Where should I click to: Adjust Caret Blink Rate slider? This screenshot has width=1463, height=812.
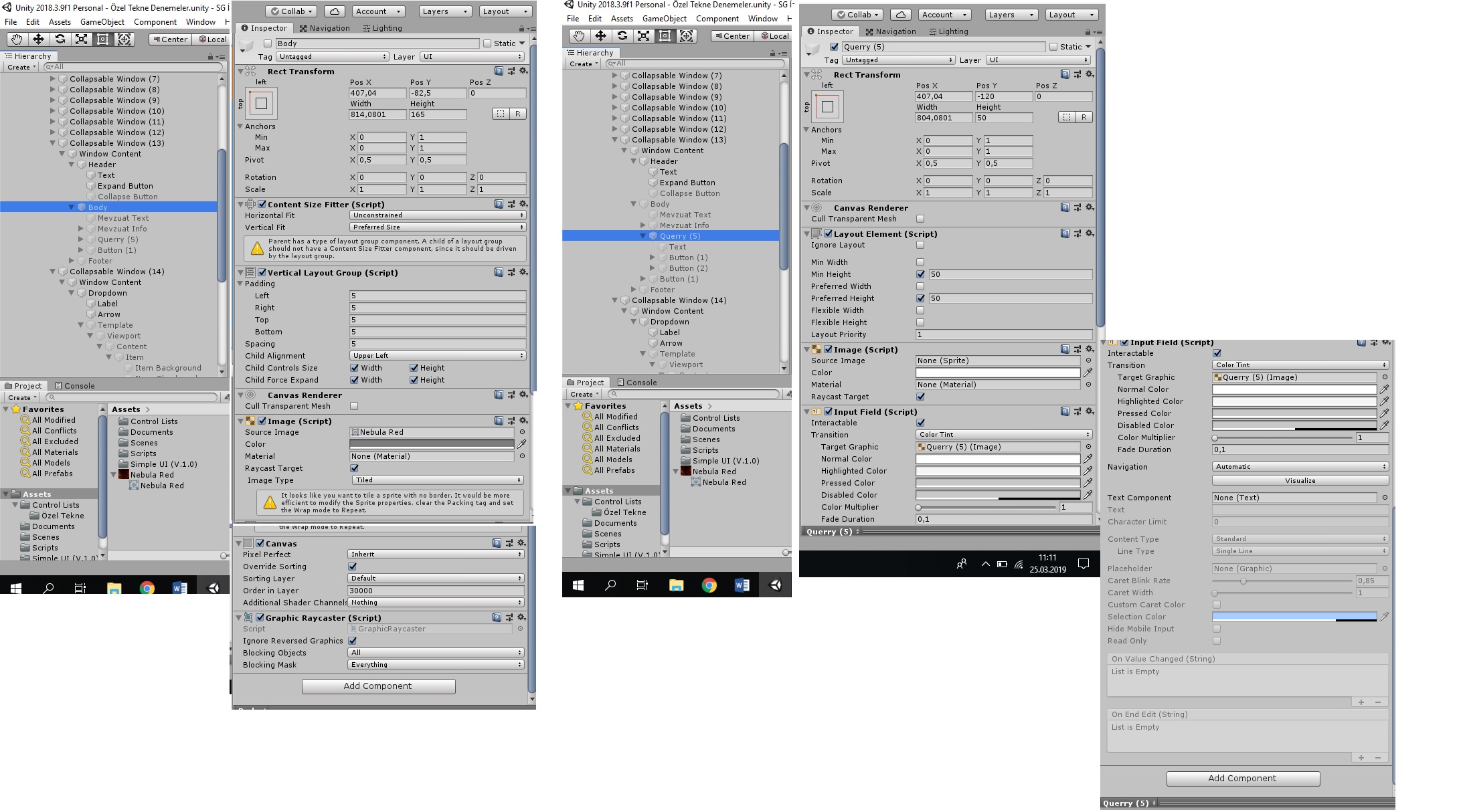[1243, 581]
